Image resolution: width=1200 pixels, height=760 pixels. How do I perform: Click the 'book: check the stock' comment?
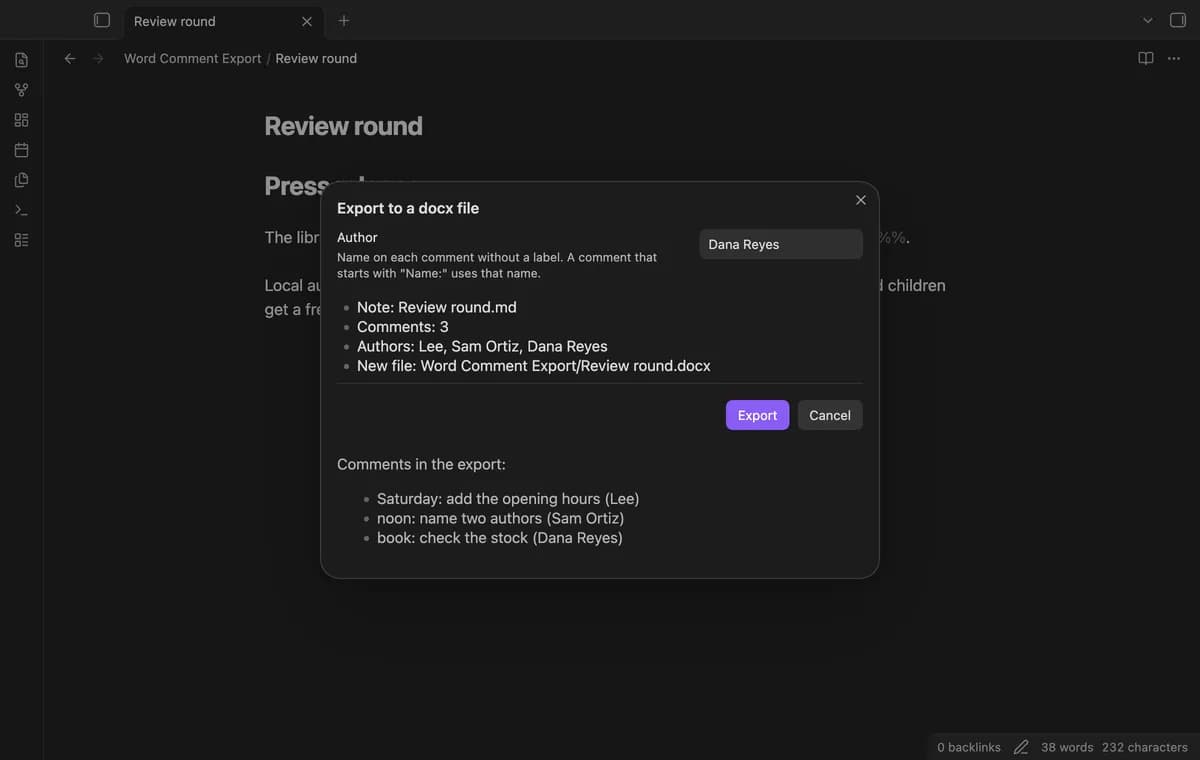coord(500,538)
